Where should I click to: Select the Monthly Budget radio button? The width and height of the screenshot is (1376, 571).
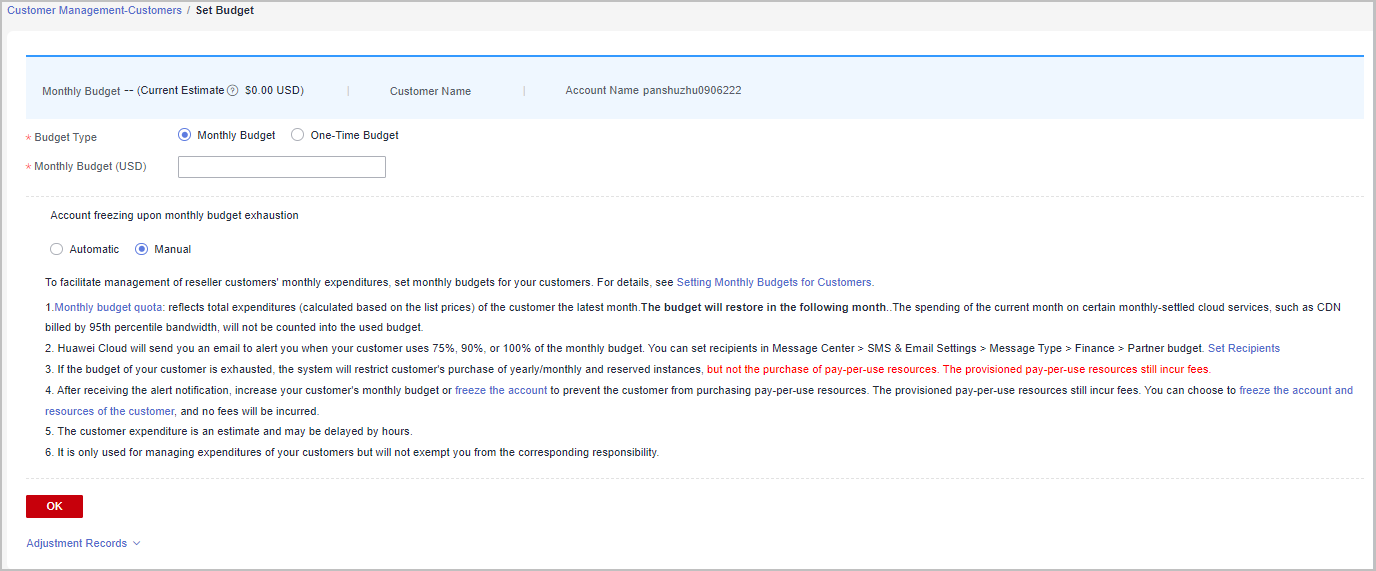pyautogui.click(x=184, y=135)
